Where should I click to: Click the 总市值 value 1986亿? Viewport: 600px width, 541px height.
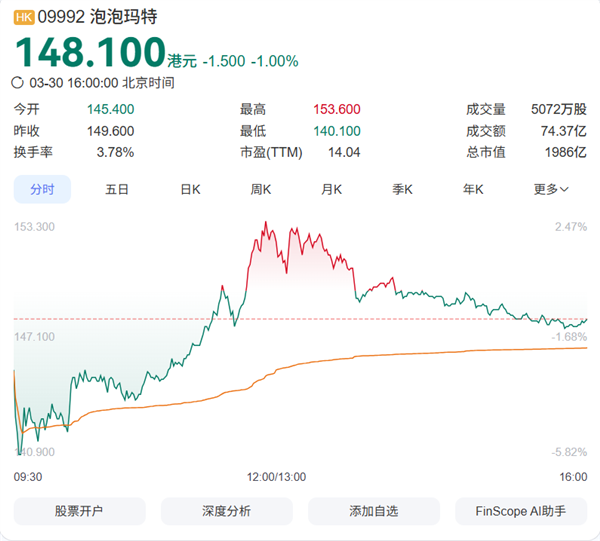click(566, 152)
